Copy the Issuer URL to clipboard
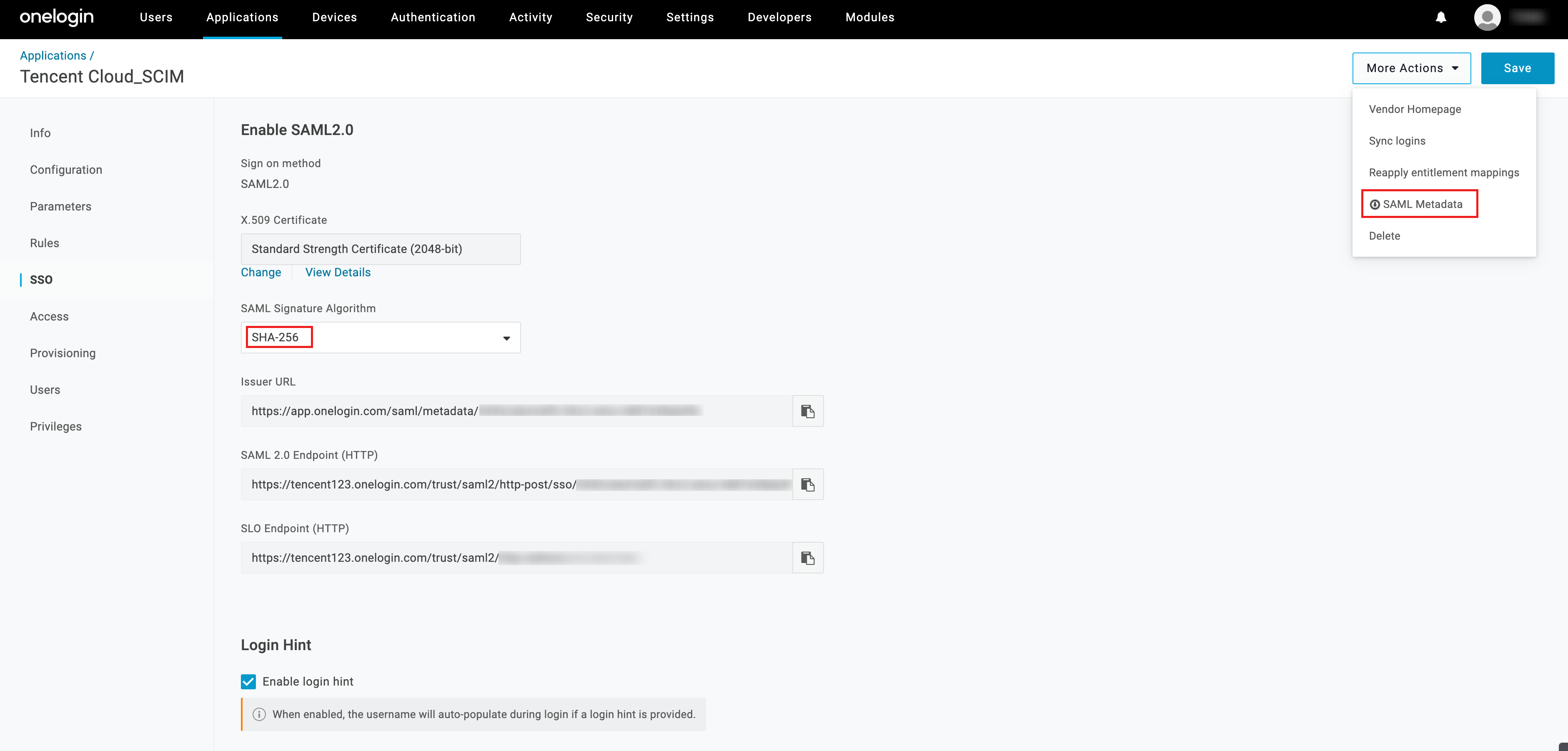The image size is (1568, 751). pos(808,411)
